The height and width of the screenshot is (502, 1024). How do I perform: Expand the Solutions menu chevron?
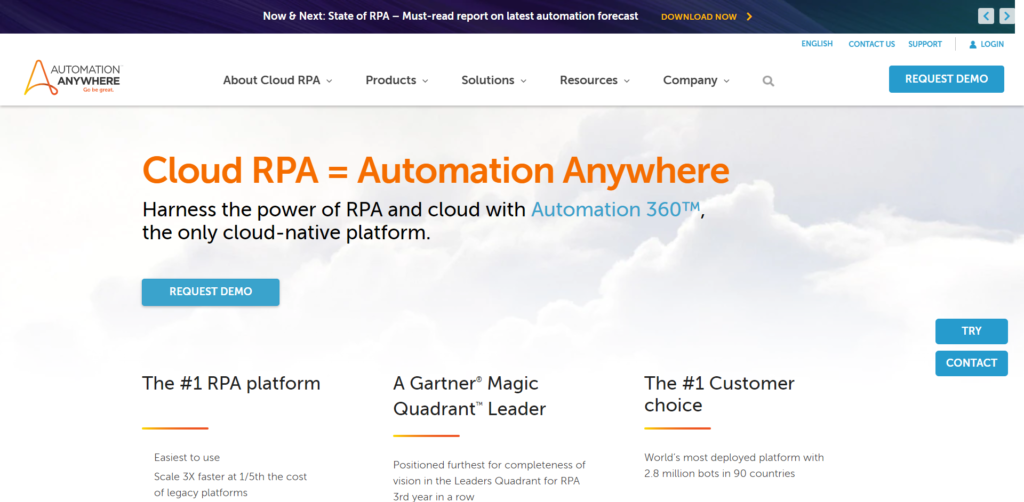pos(523,81)
